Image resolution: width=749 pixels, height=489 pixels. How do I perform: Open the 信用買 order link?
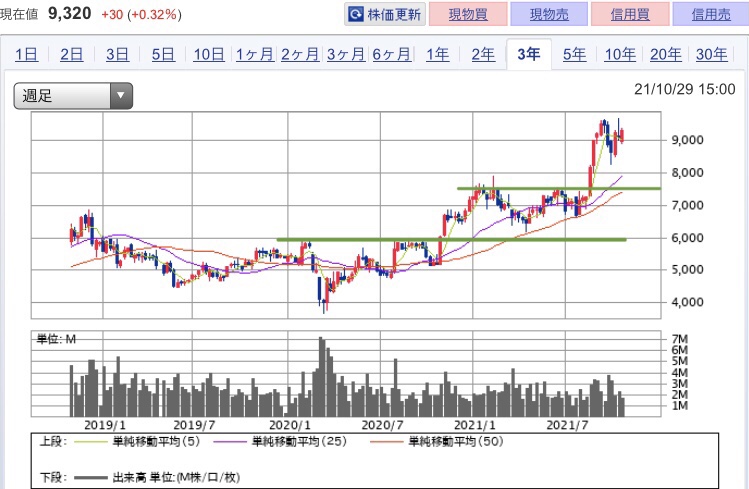(630, 14)
